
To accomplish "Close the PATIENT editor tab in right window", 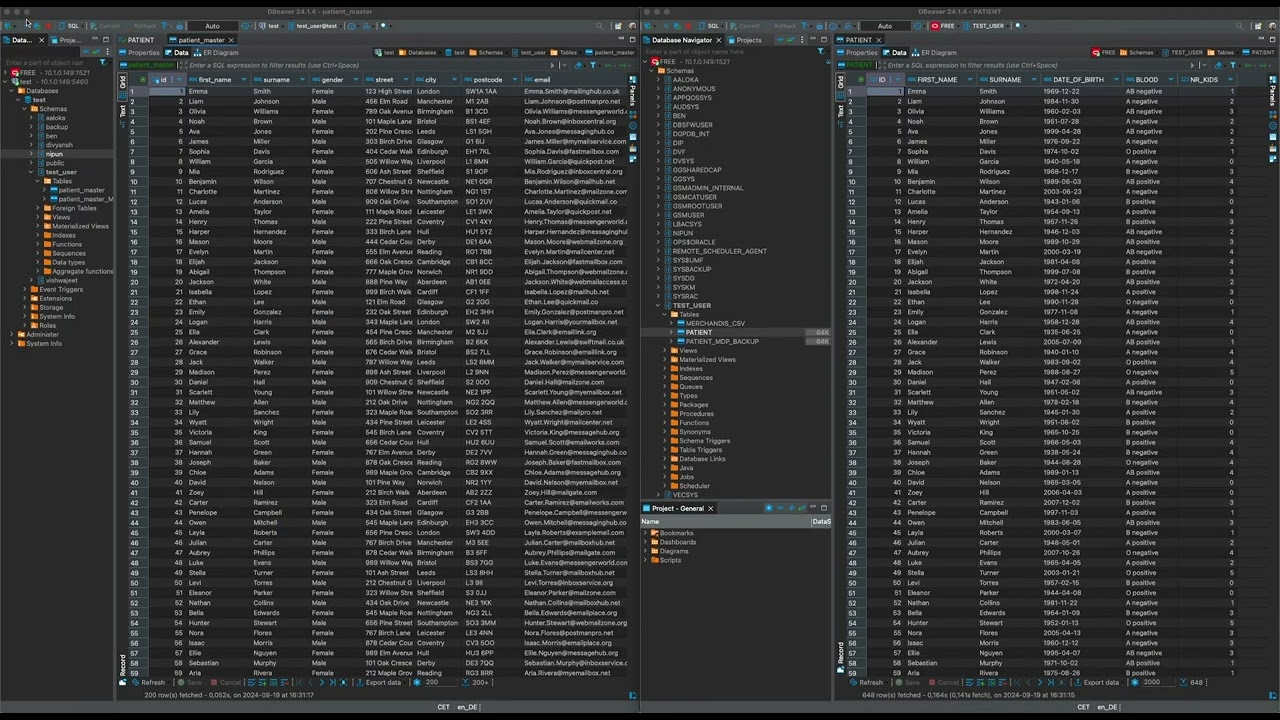I will coord(878,40).
